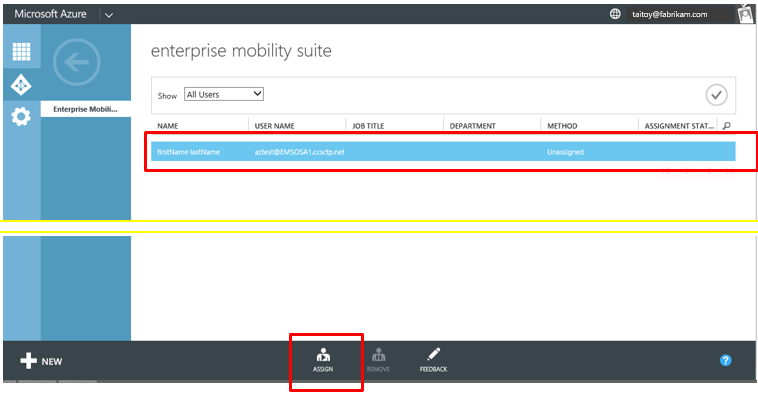This screenshot has width=758, height=396.
Task: Open the settings gear in sidebar
Action: (x=21, y=117)
